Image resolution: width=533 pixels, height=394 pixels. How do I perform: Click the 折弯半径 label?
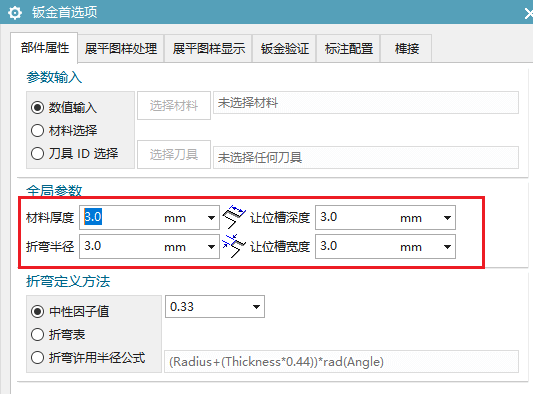50,246
